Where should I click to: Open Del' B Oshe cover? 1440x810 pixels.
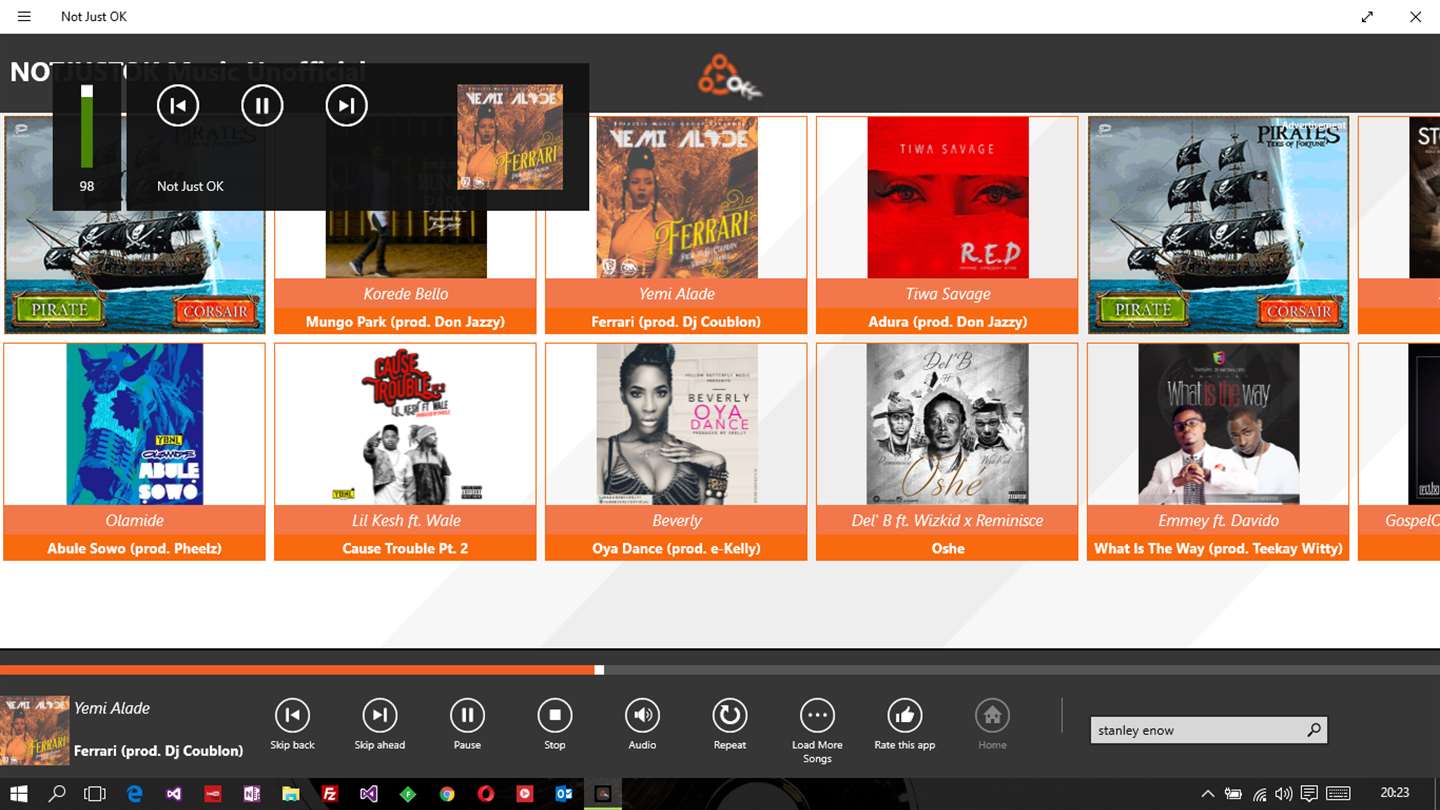click(x=948, y=424)
